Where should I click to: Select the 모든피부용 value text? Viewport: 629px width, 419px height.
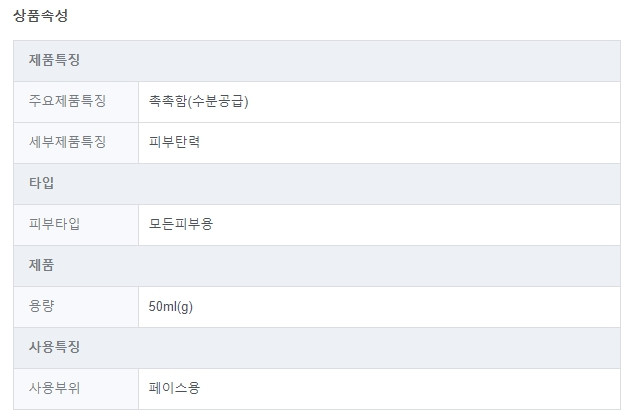click(x=181, y=224)
